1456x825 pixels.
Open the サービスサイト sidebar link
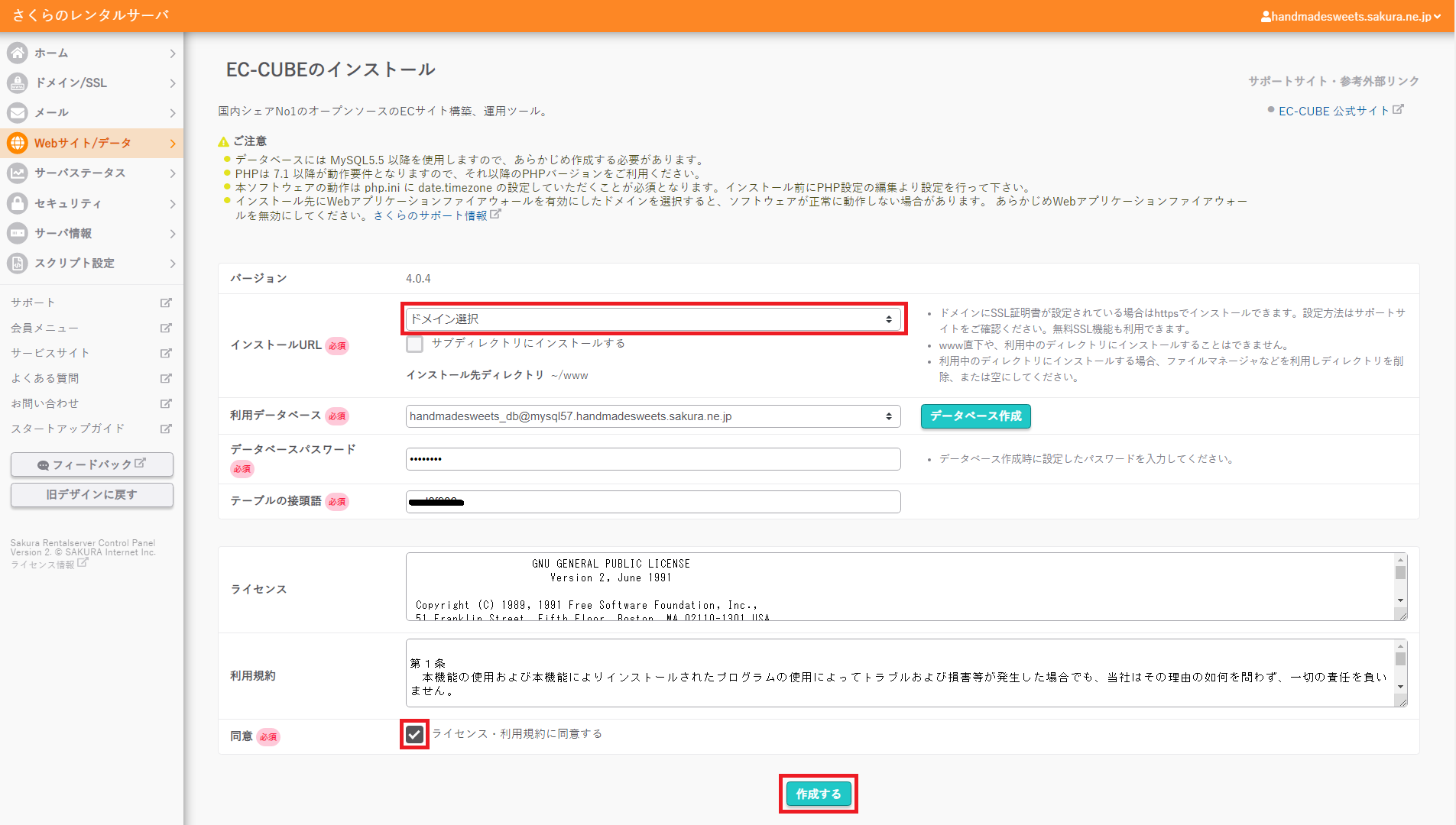tap(50, 353)
